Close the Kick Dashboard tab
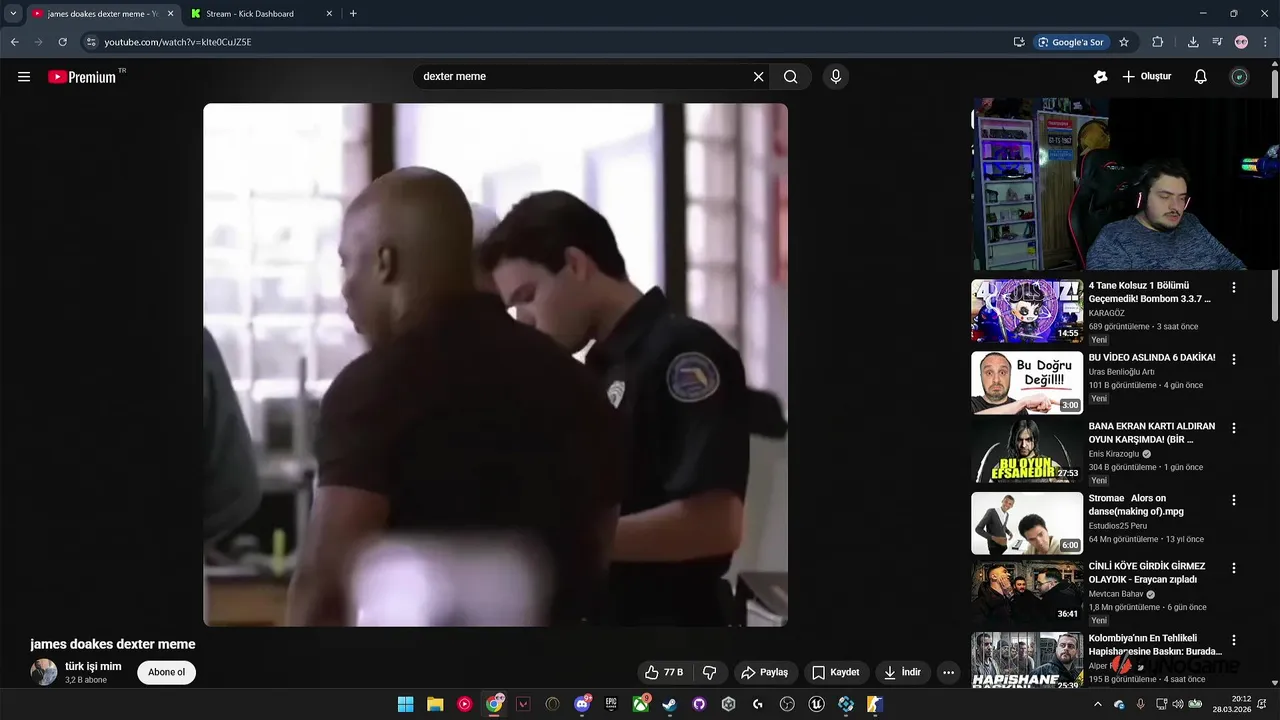The image size is (1280, 720). (329, 14)
